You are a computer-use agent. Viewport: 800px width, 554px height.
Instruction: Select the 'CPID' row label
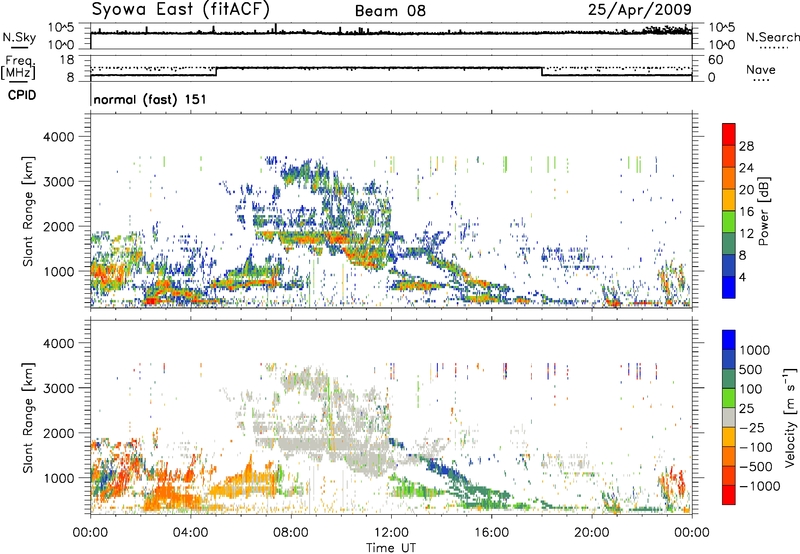coord(22,95)
